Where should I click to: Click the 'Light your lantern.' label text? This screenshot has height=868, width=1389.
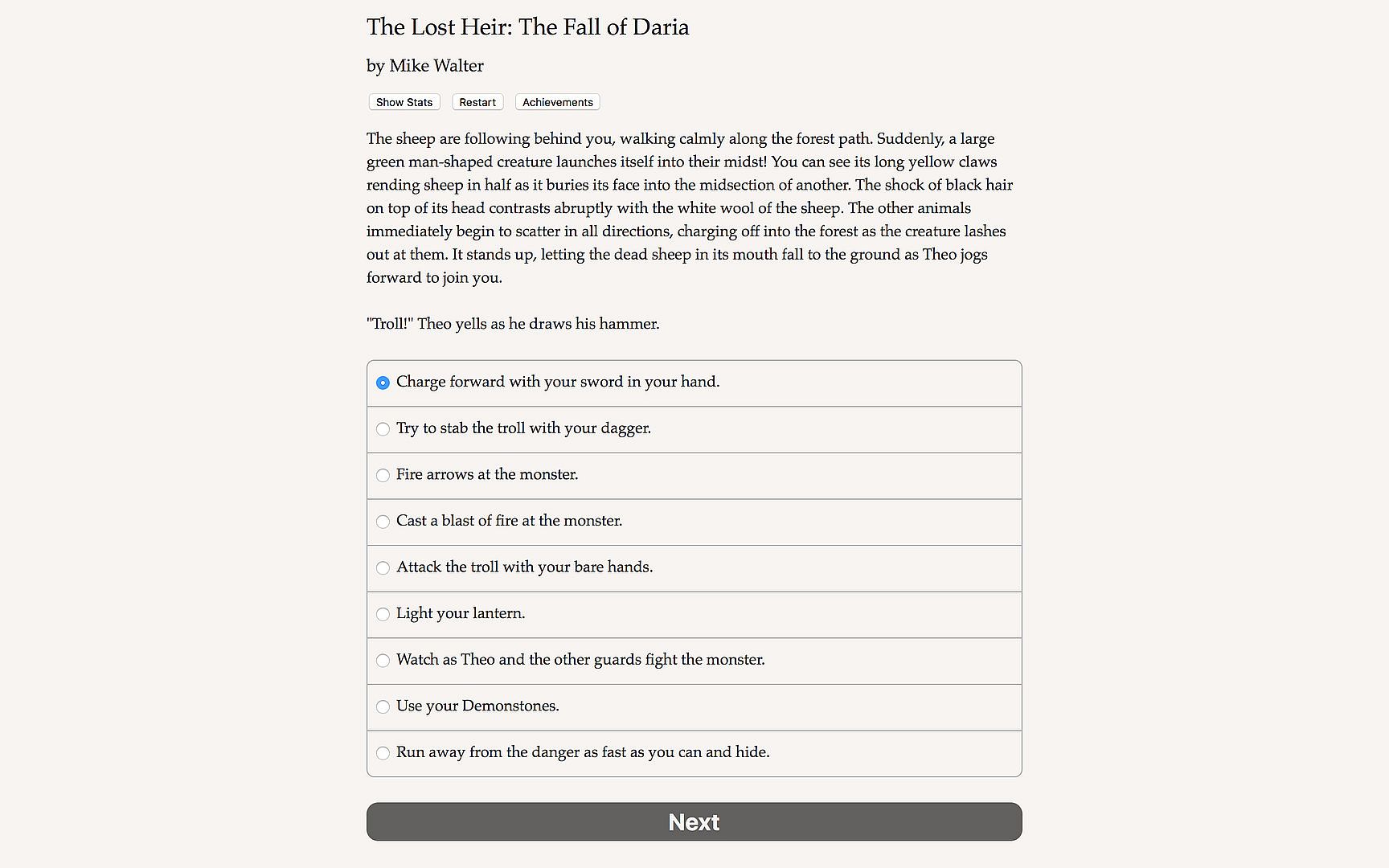pos(461,613)
